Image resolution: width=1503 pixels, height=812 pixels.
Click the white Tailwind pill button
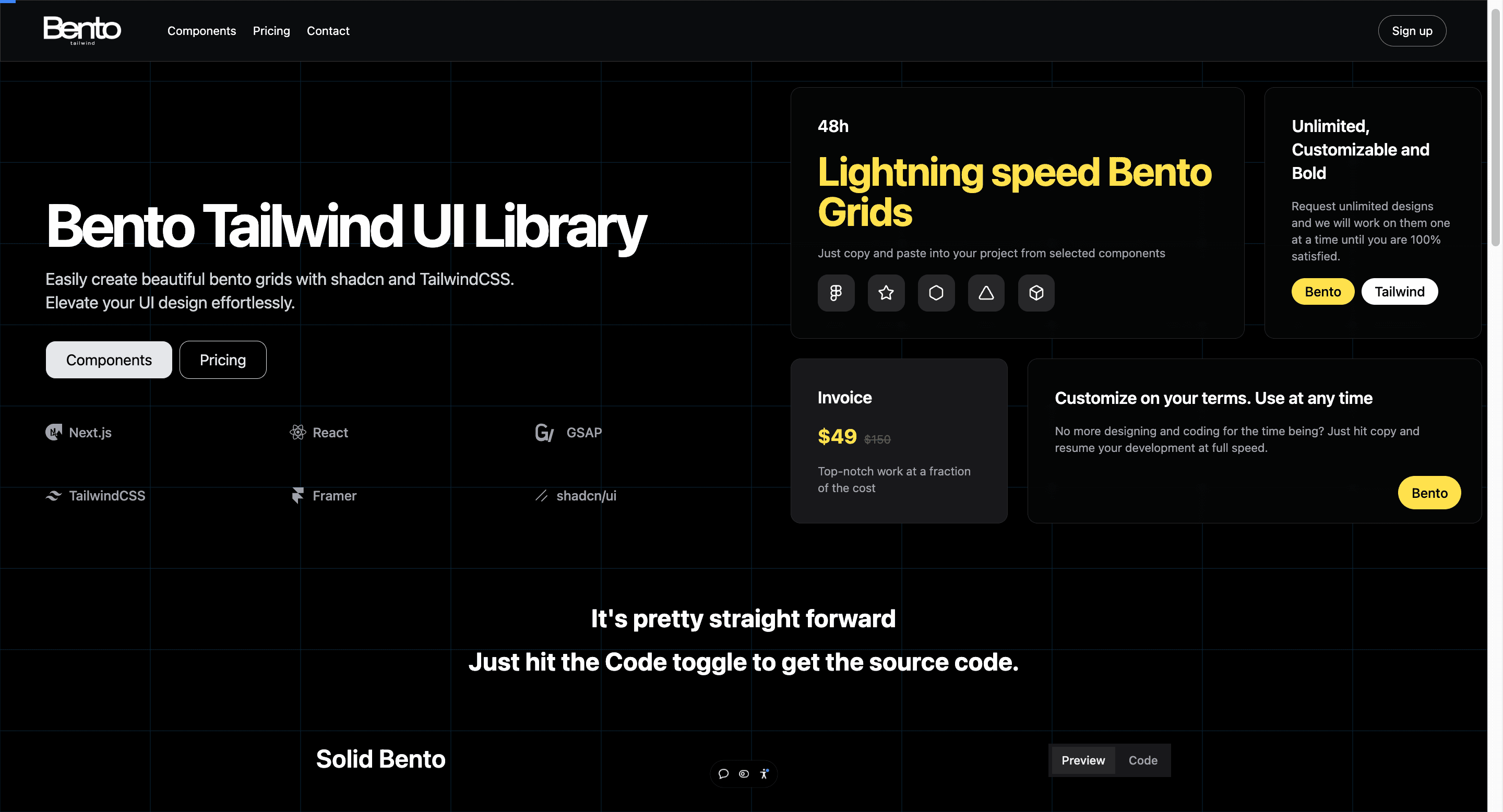point(1399,292)
